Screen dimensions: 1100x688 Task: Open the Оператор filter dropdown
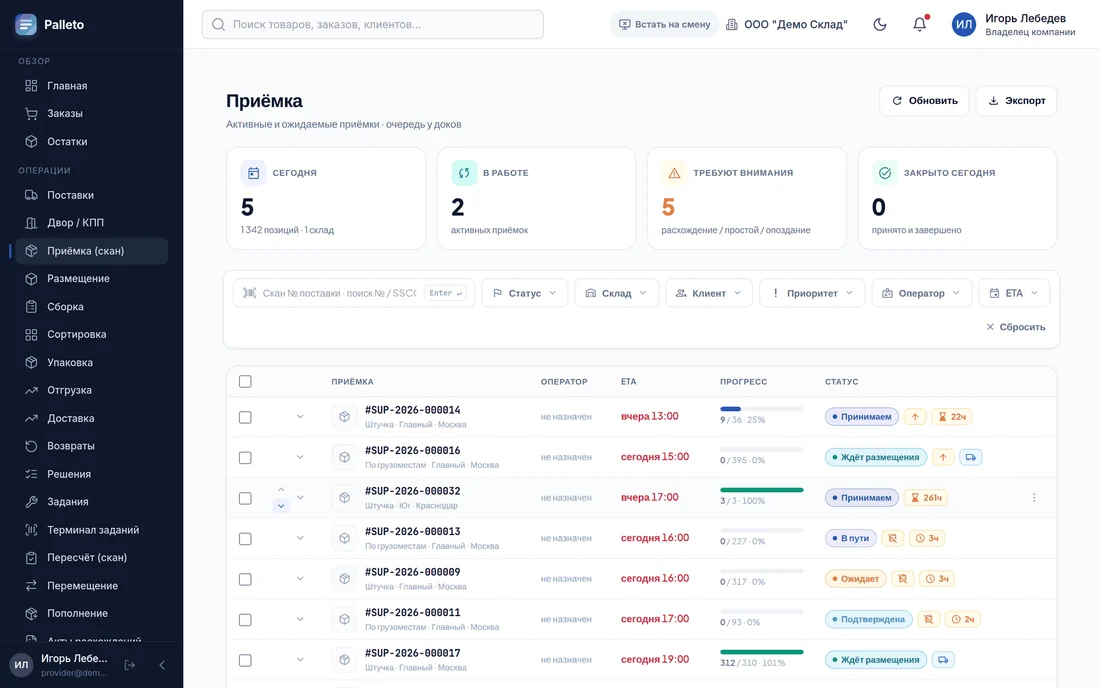(922, 293)
